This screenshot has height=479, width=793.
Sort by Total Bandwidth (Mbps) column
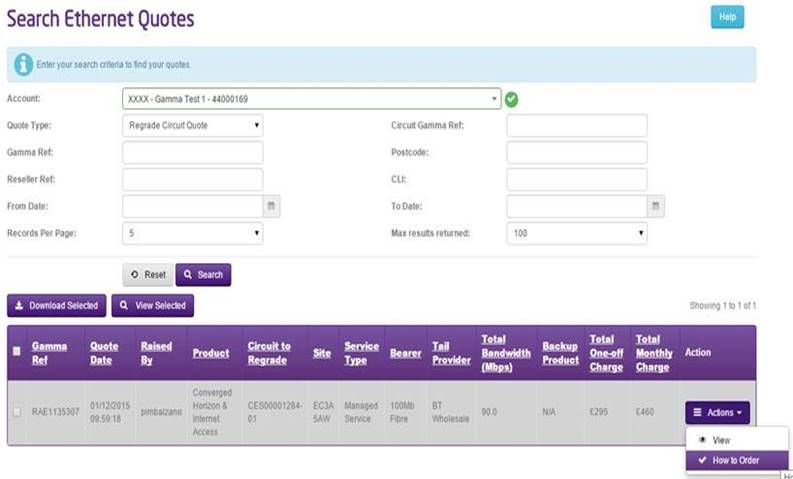tap(506, 353)
